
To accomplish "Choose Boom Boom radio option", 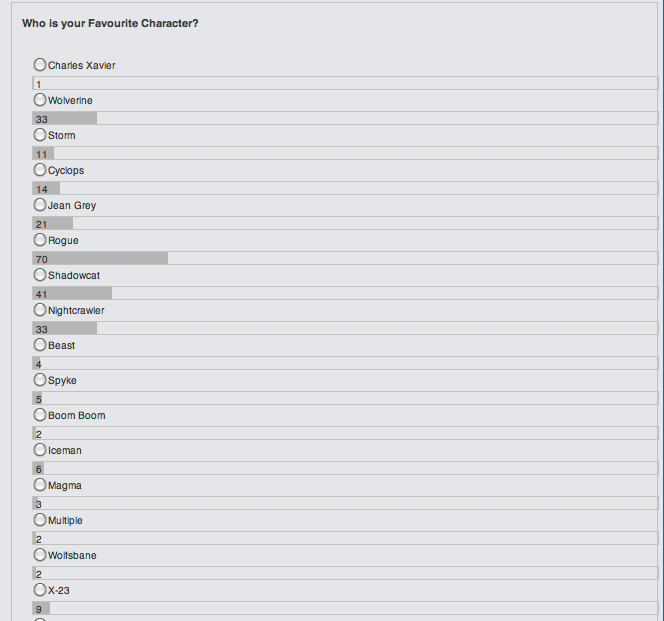I will (x=40, y=415).
